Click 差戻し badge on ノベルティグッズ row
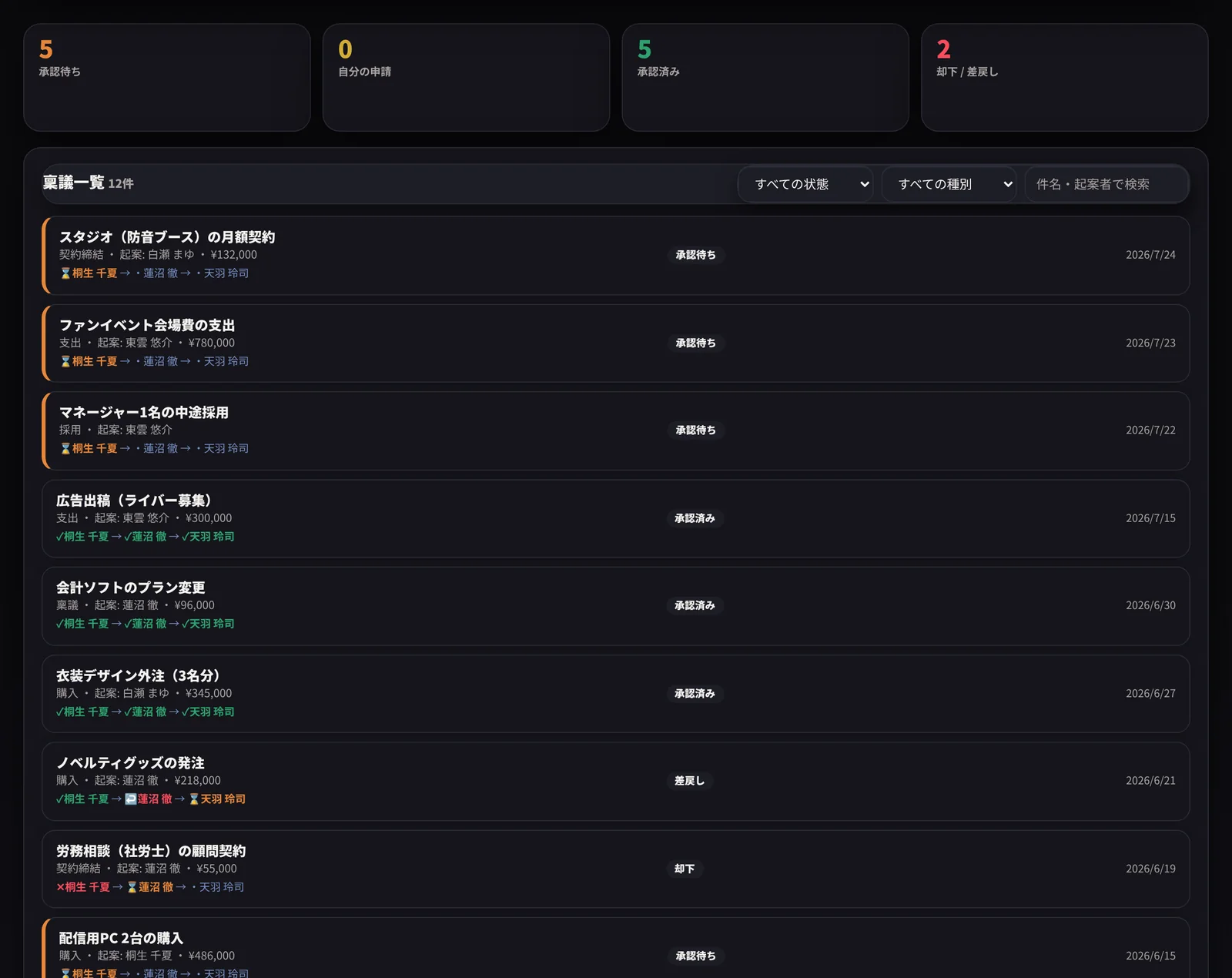The height and width of the screenshot is (978, 1232). [x=689, y=781]
